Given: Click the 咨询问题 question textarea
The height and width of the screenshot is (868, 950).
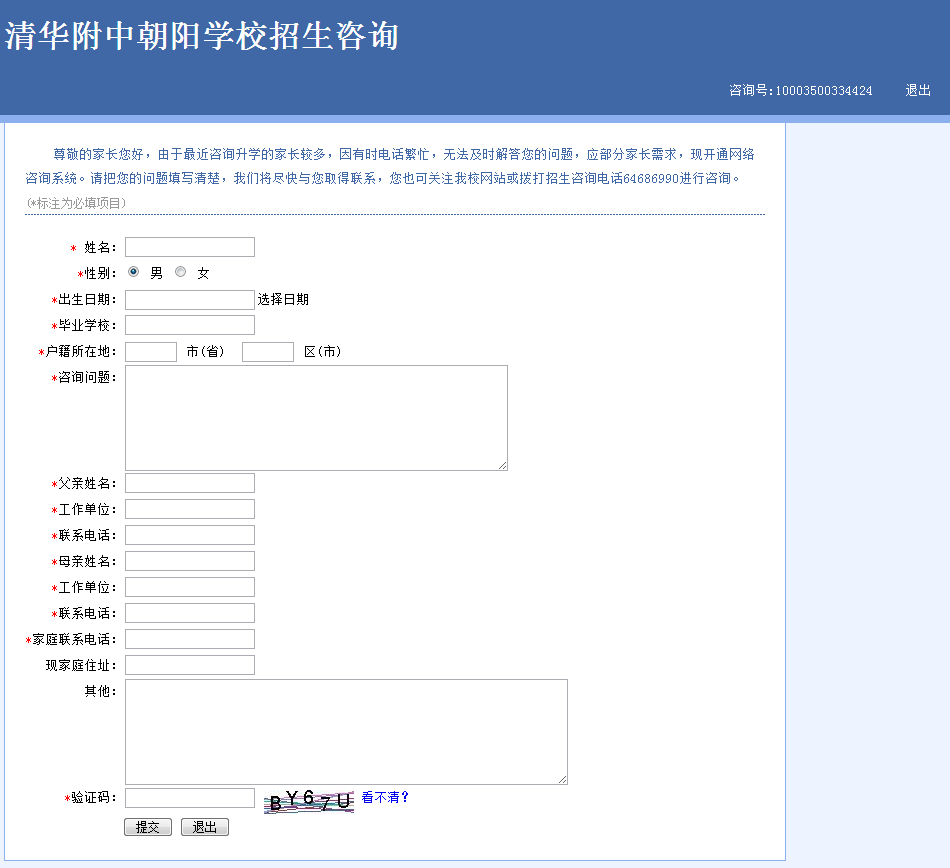Looking at the screenshot, I should [x=316, y=418].
